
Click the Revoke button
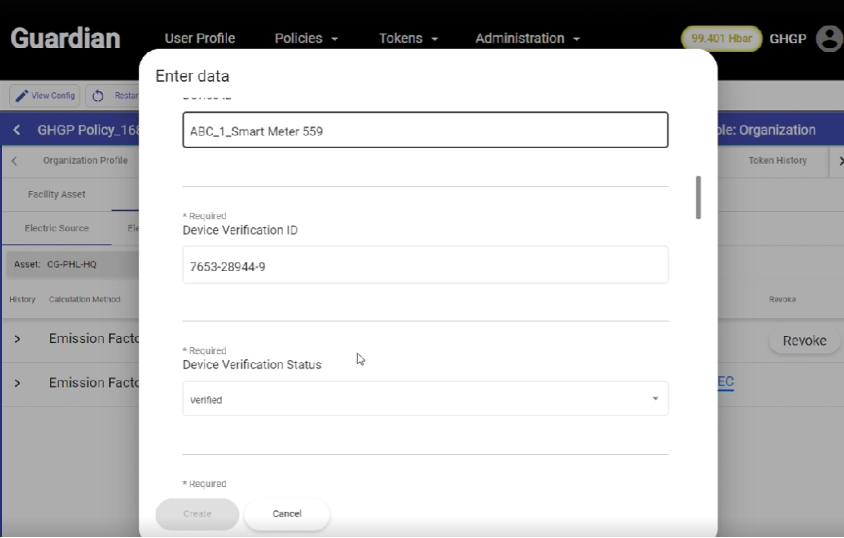point(804,341)
